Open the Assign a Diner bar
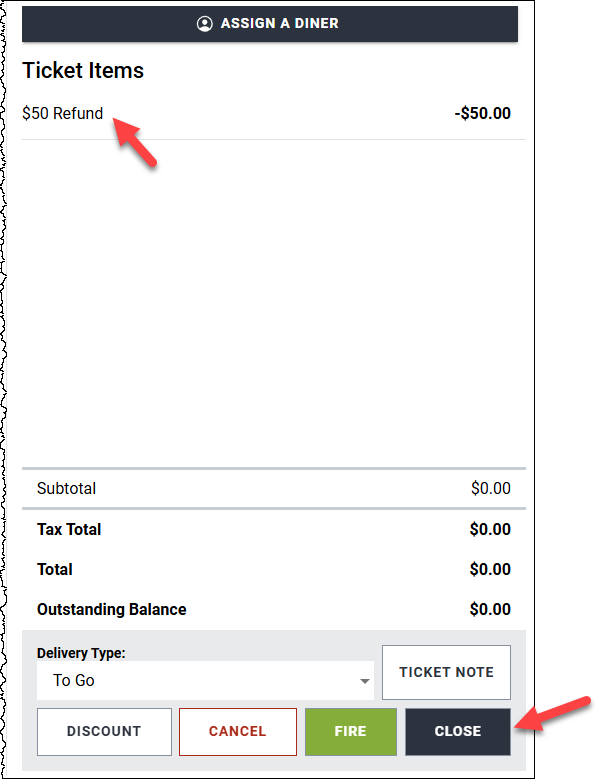Viewport: 605px width, 779px height. point(270,24)
